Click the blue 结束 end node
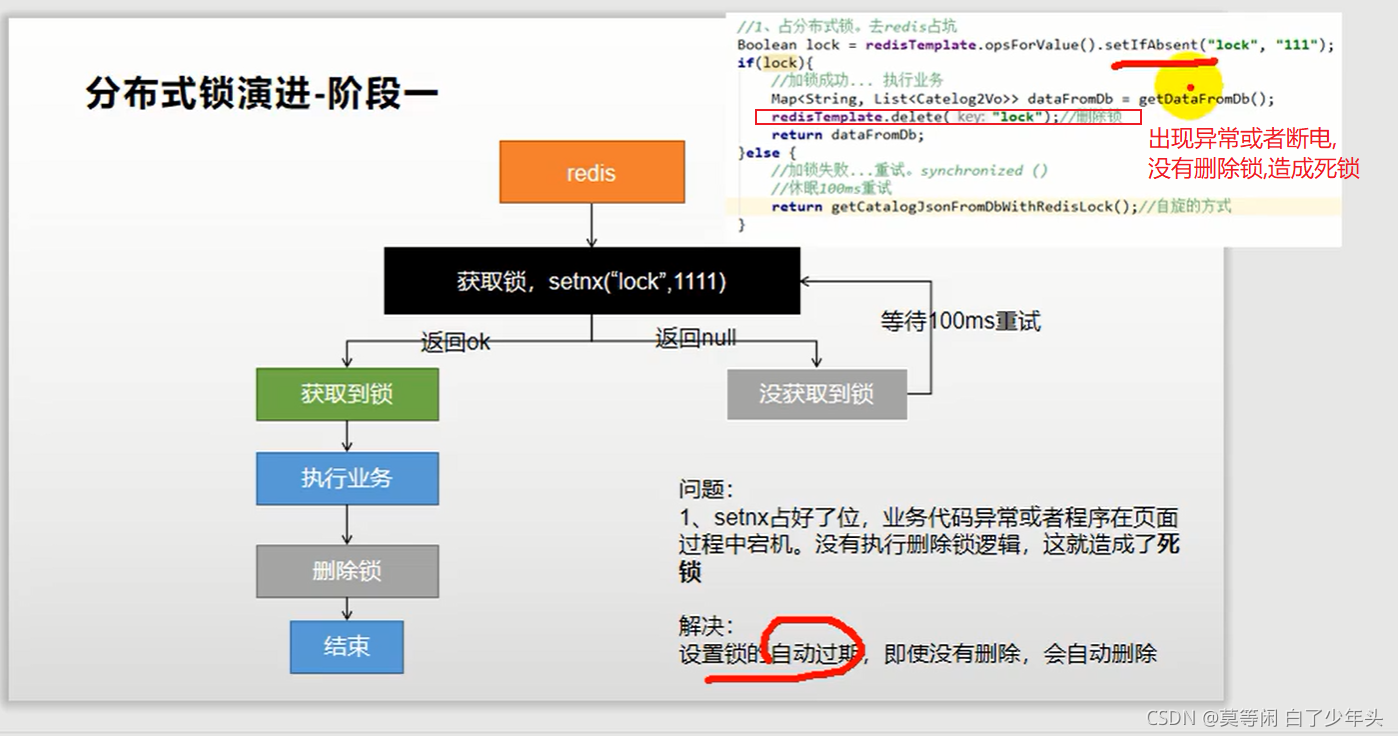This screenshot has width=1398, height=736. (346, 647)
